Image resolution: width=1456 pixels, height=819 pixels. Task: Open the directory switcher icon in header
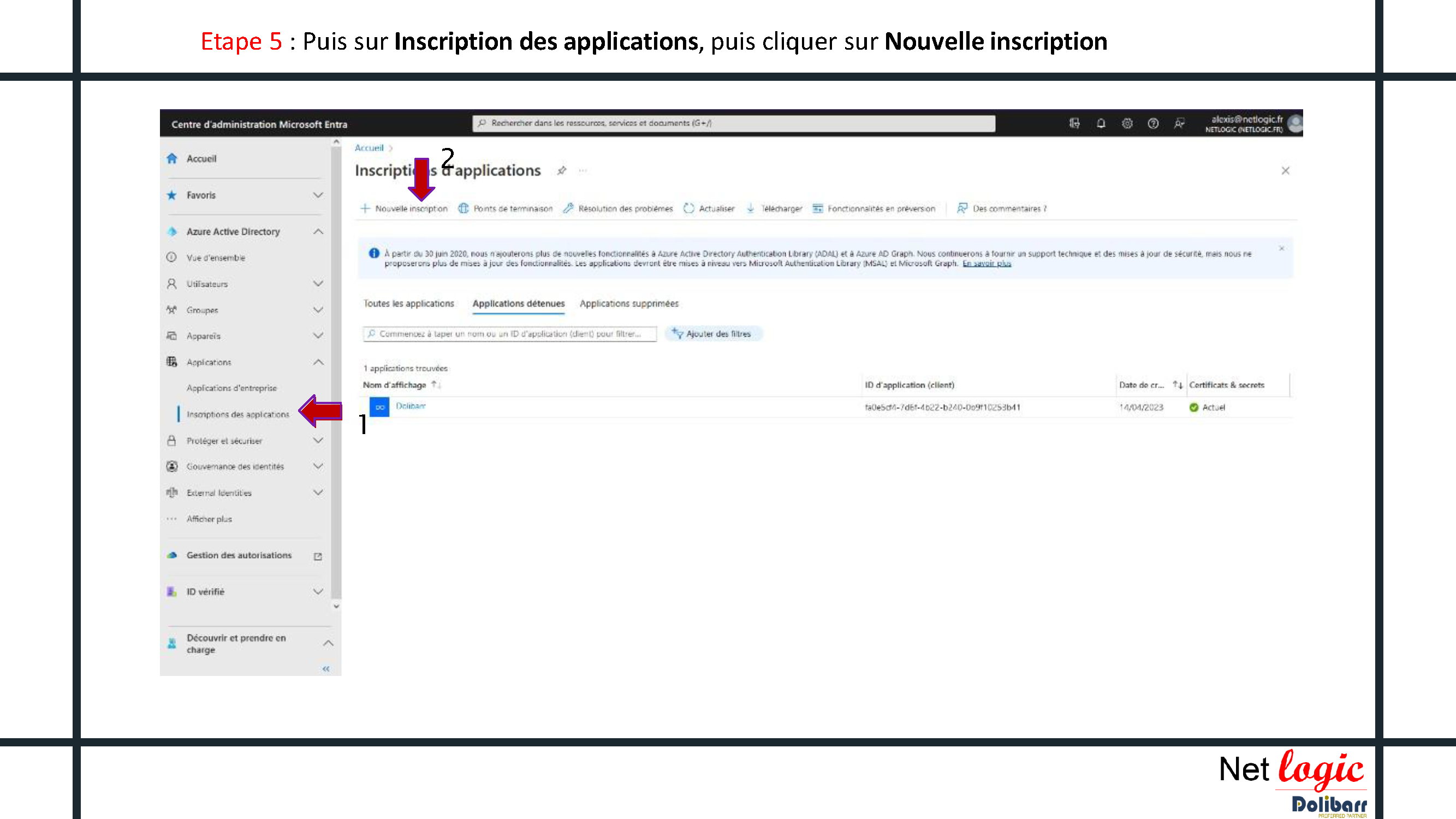(1074, 123)
